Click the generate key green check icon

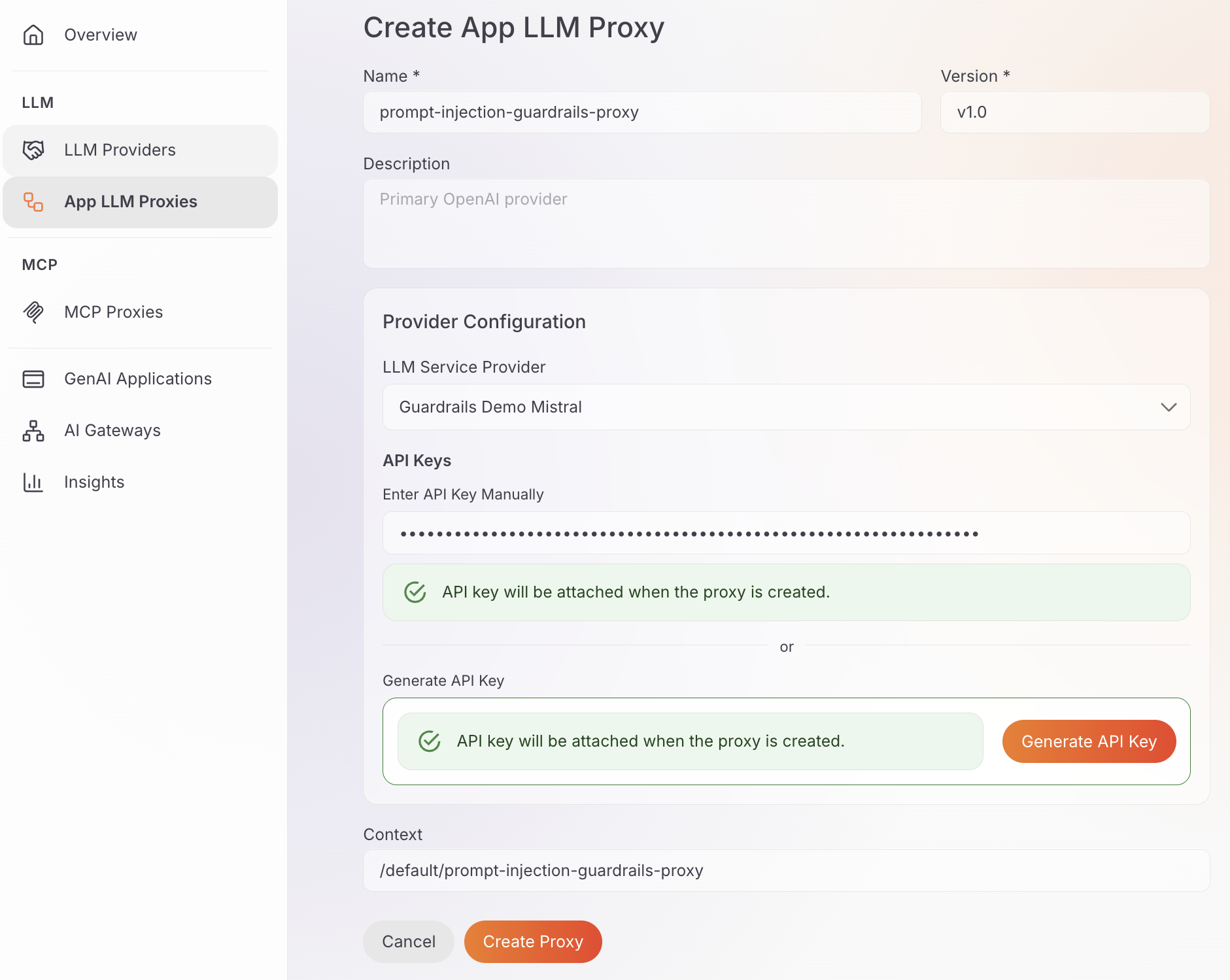(x=430, y=741)
